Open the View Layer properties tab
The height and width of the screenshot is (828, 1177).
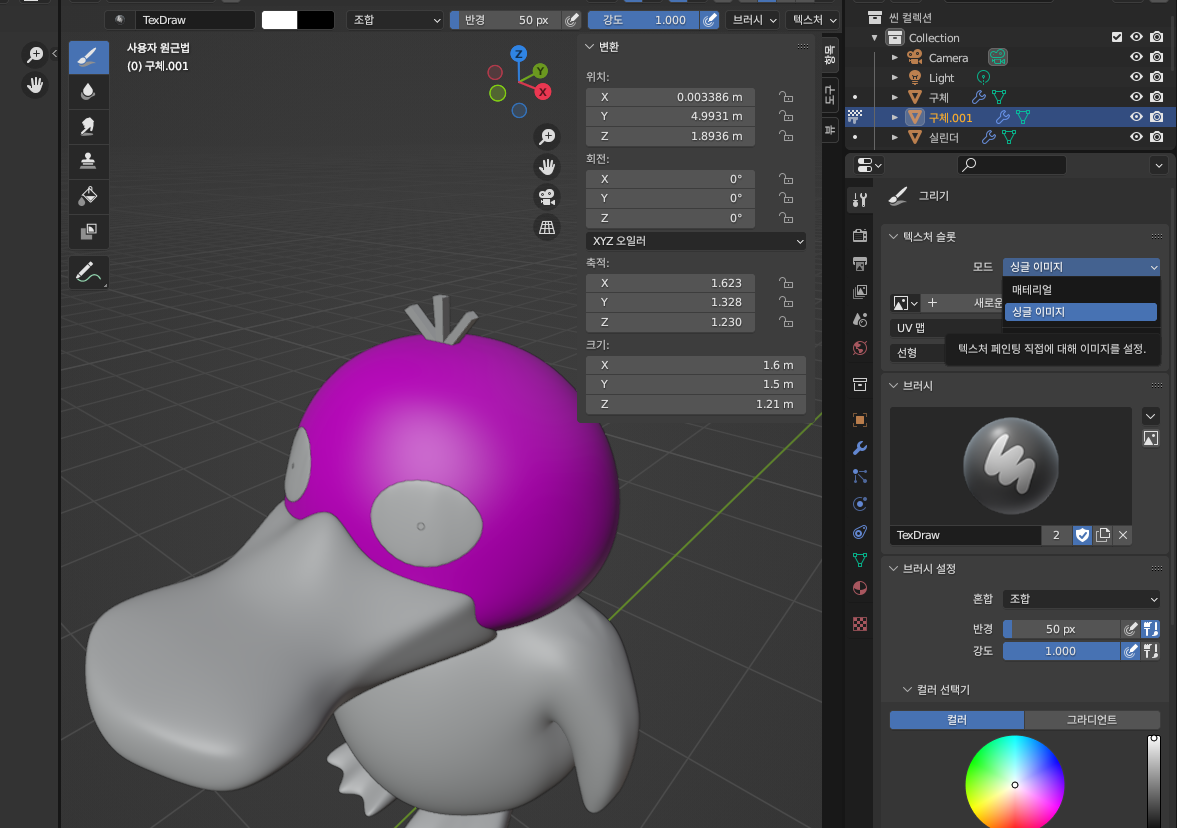coord(859,291)
